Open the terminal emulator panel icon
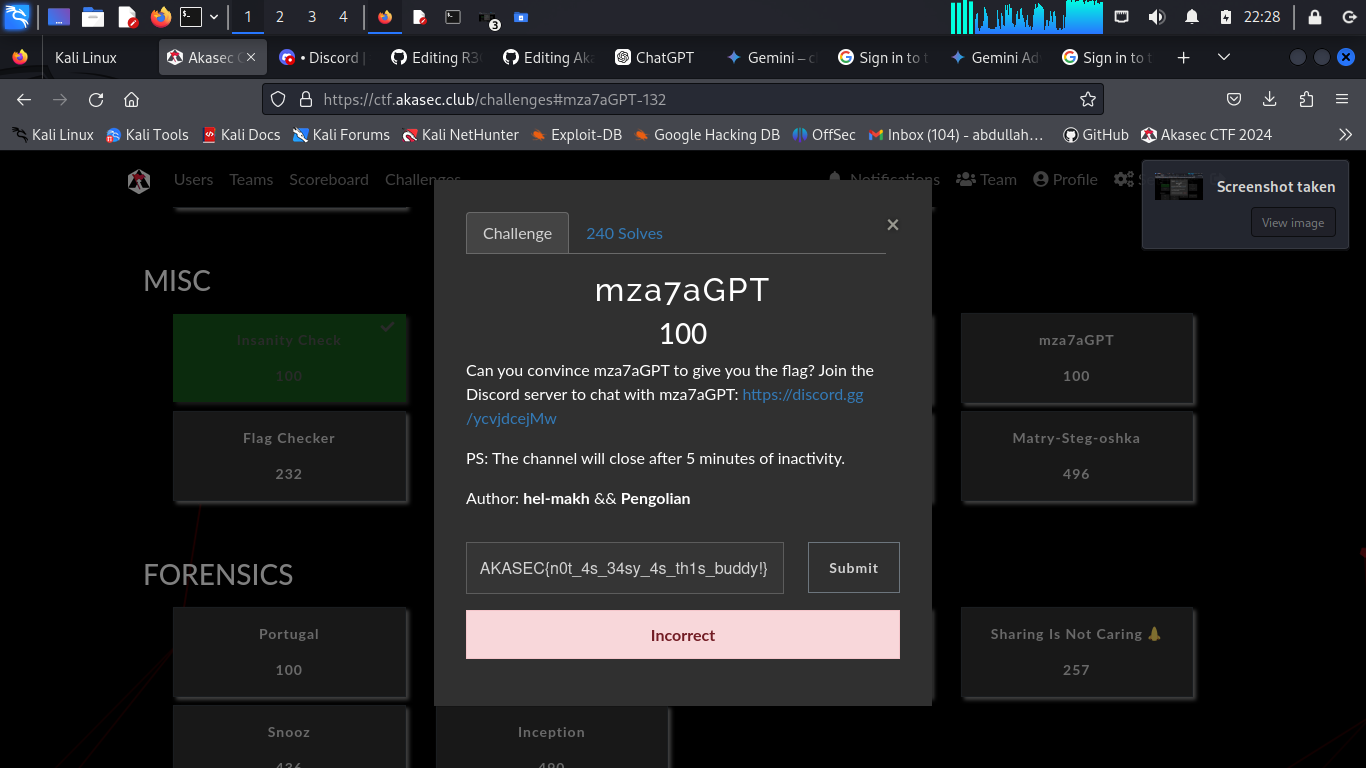 [191, 17]
